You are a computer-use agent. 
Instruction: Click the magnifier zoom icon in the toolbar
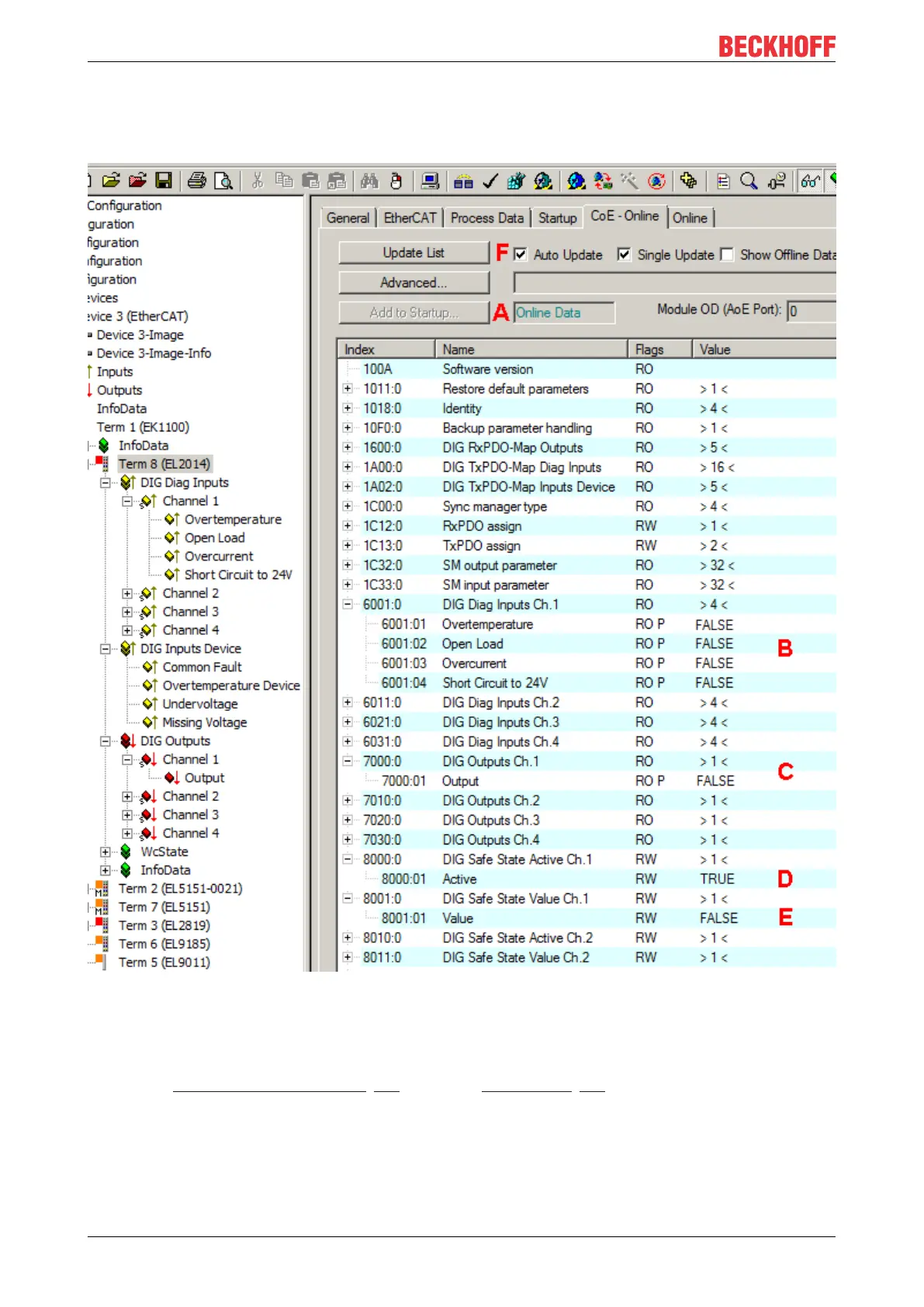click(749, 181)
